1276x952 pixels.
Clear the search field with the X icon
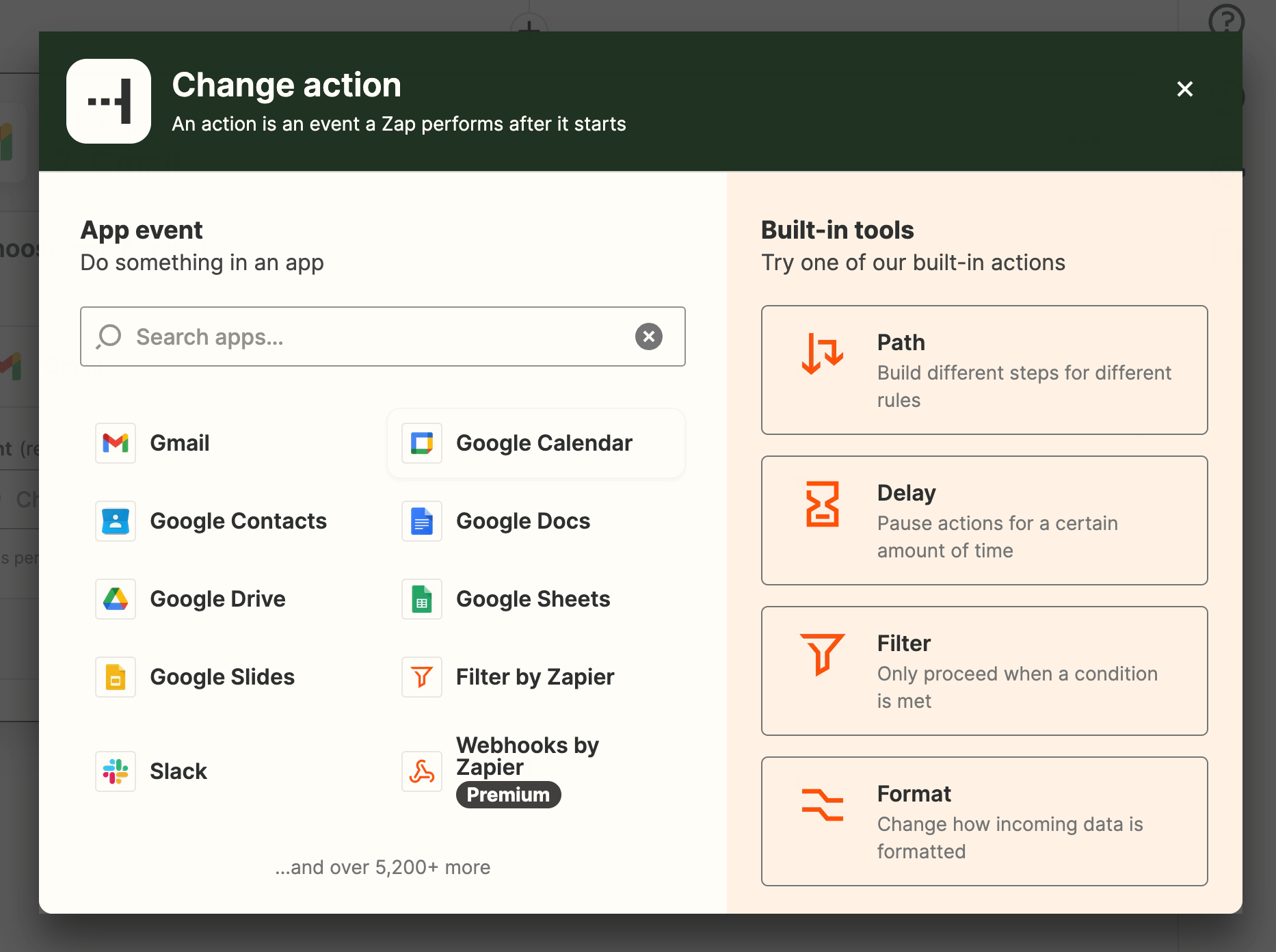649,336
